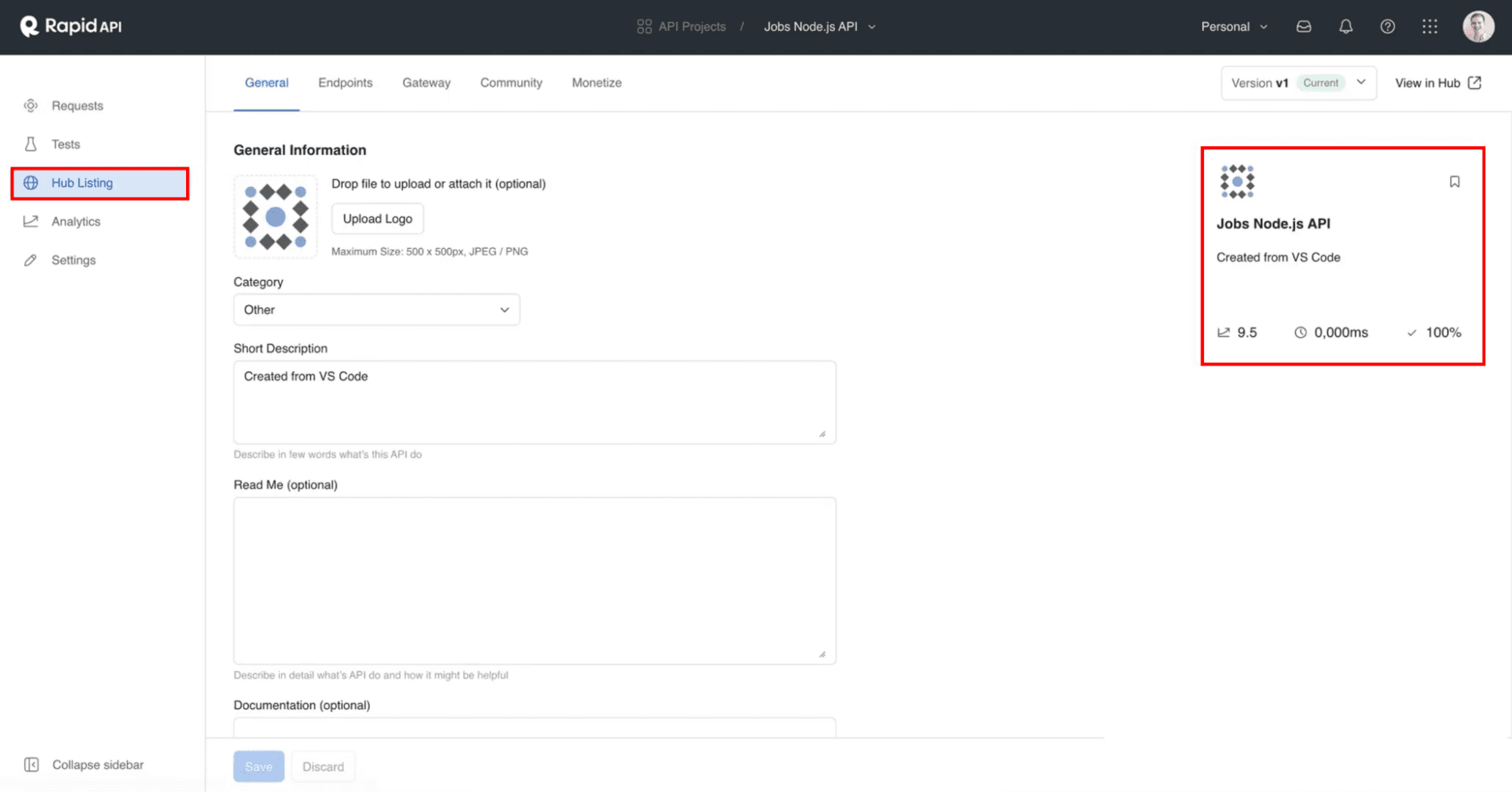1512x793 pixels.
Task: Open the notifications bell
Action: (x=1346, y=26)
